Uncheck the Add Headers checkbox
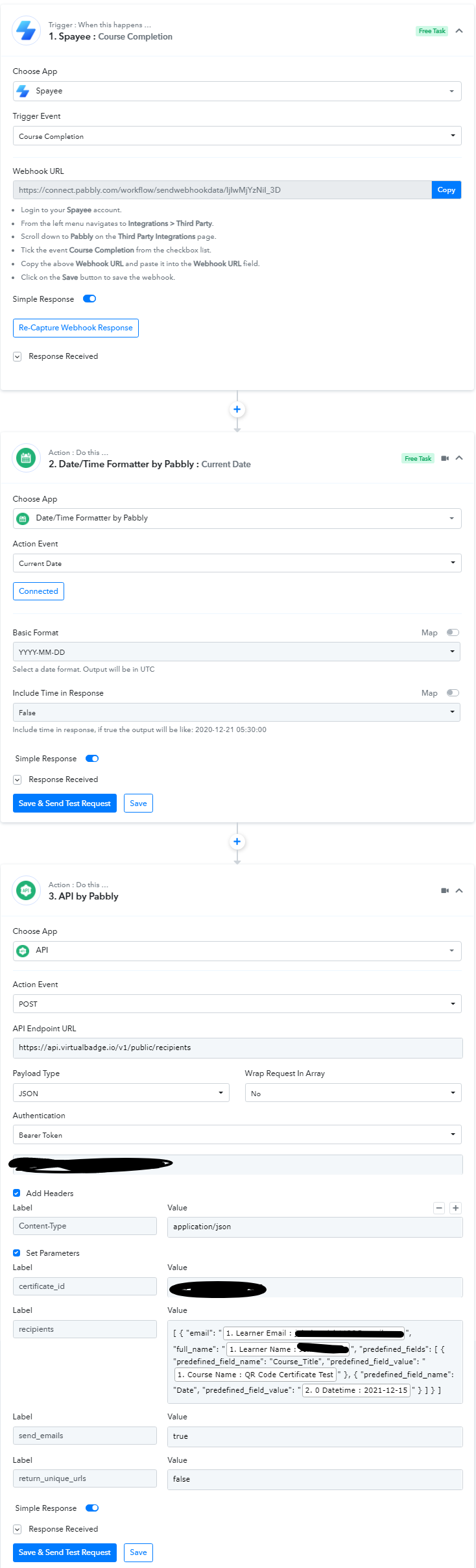The height and width of the screenshot is (1568, 476). (17, 1194)
